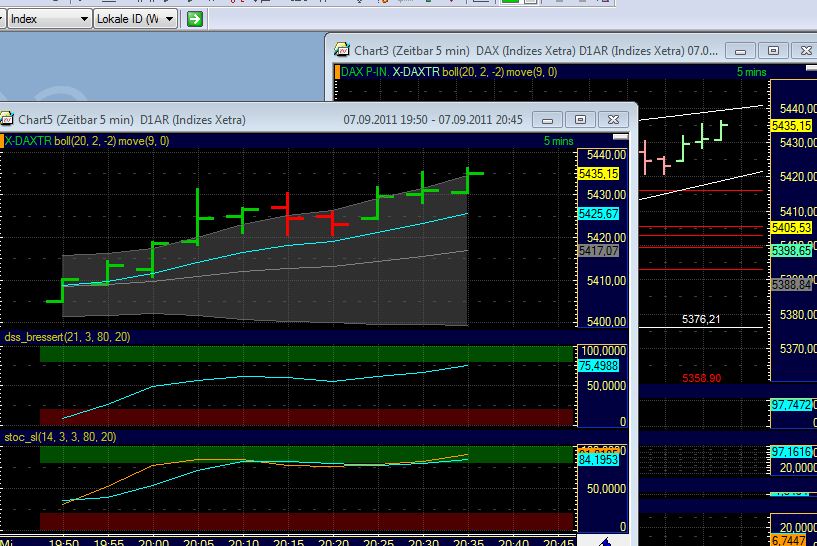Image resolution: width=817 pixels, height=546 pixels.
Task: Click green 5398,65 price tag in Chart3
Action: [x=791, y=251]
